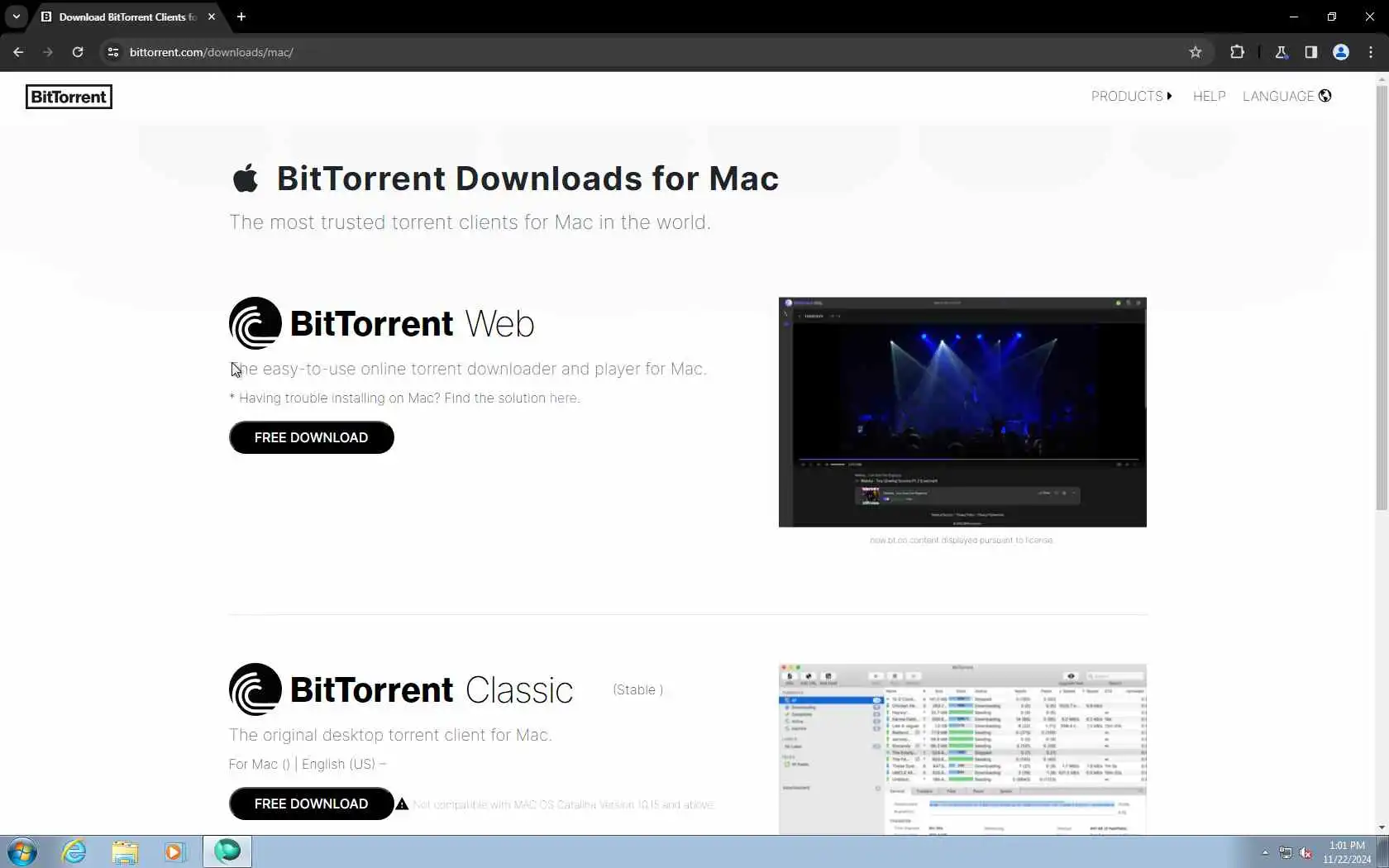Image resolution: width=1389 pixels, height=868 pixels.
Task: Open the taskbar clock and date
Action: [x=1347, y=852]
